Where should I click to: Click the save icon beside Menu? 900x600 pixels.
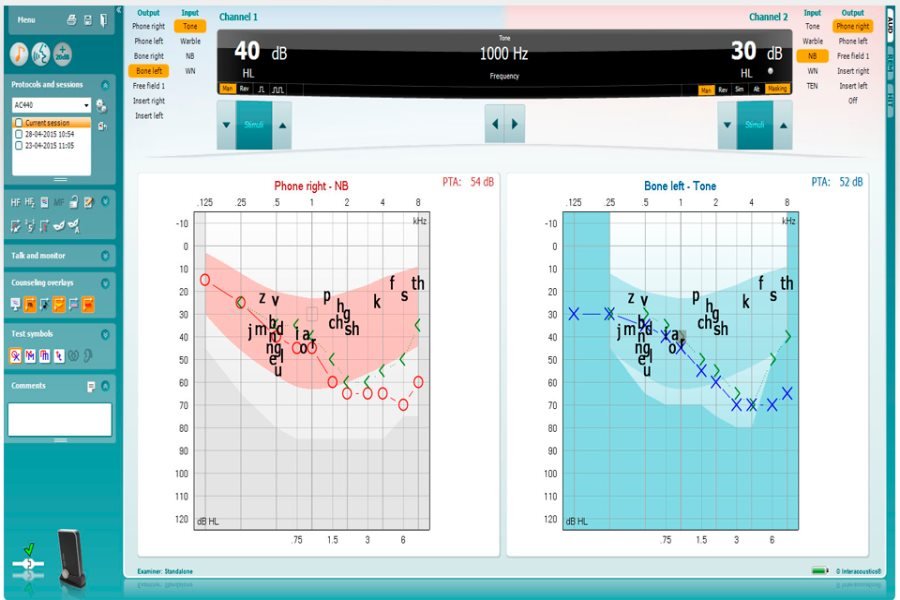click(87, 20)
